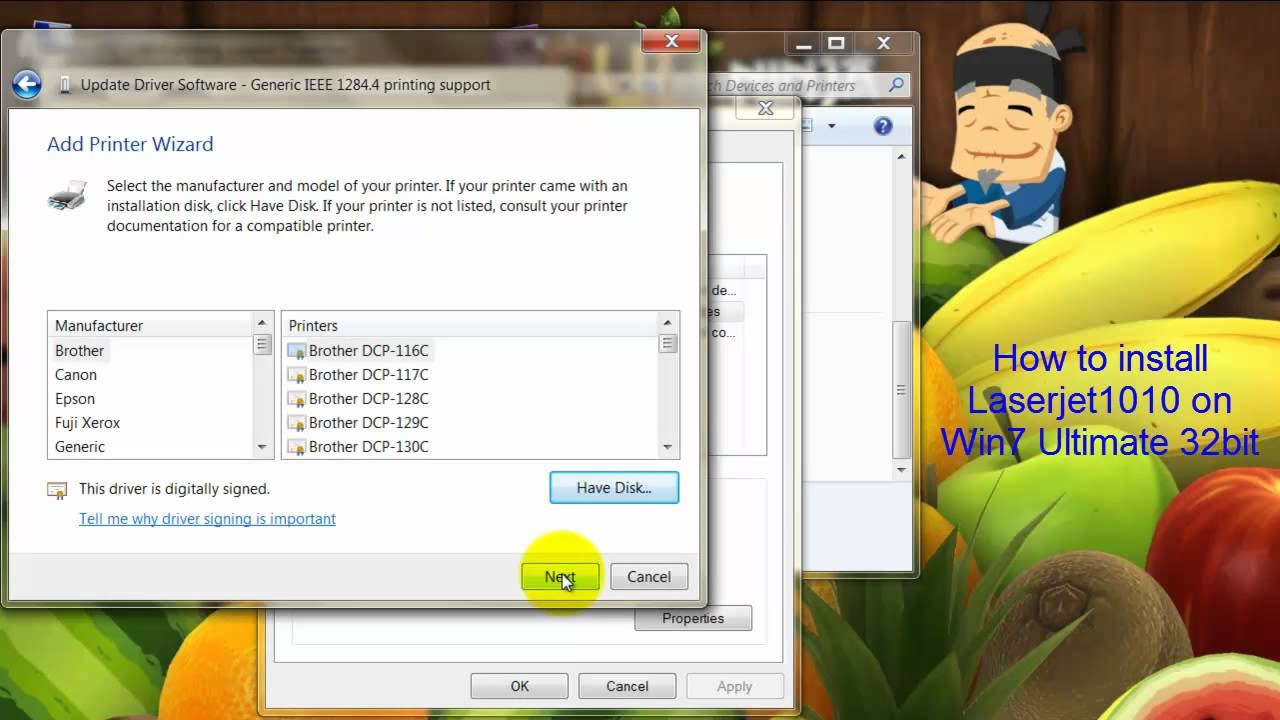
Task: Open 'Tell me why driver signing is important'
Action: (x=207, y=519)
